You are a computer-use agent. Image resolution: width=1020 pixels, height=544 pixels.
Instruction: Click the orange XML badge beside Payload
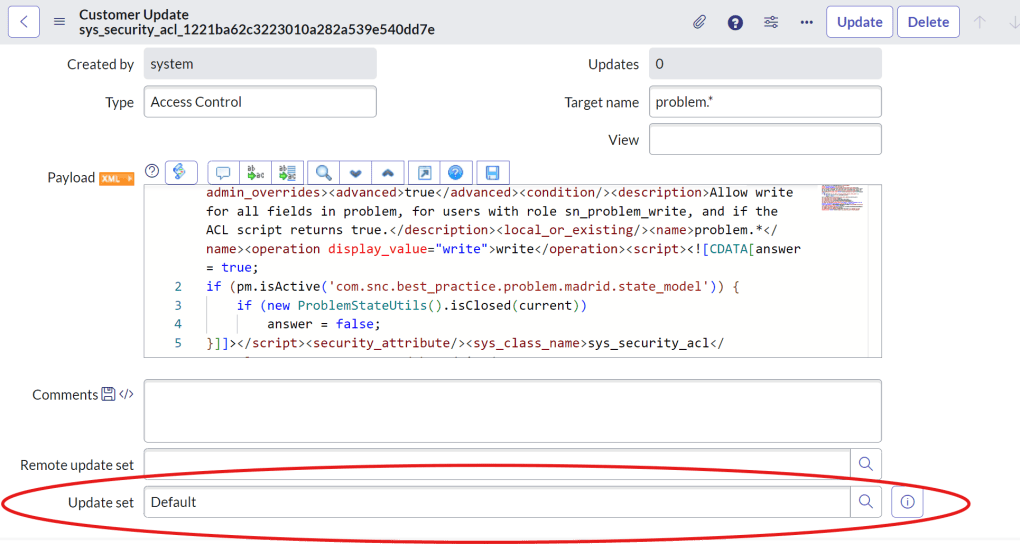[116, 178]
